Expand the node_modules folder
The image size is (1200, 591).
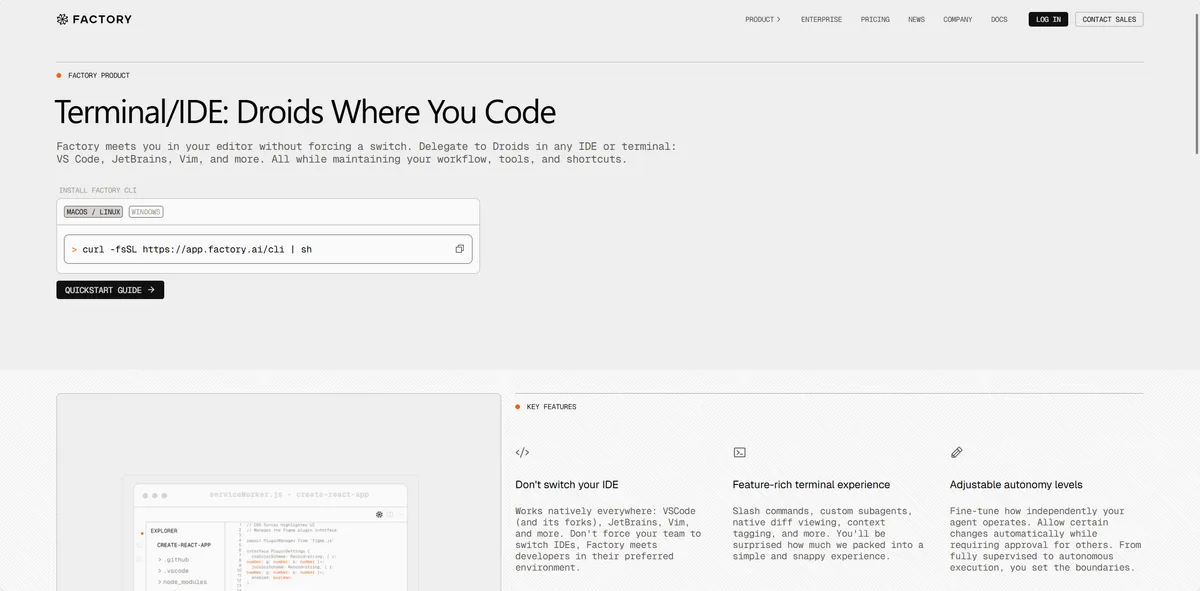click(184, 581)
